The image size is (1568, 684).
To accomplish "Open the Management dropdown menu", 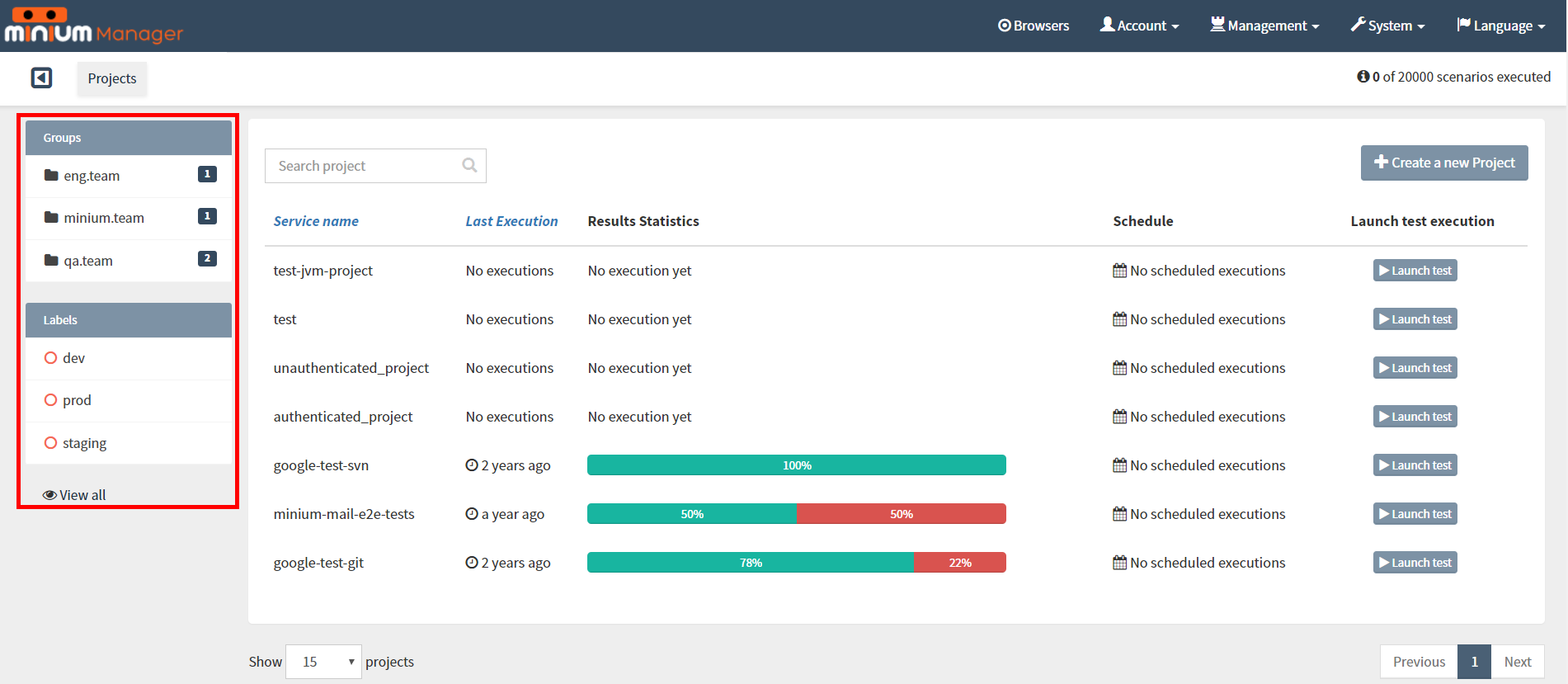I will (x=1264, y=26).
